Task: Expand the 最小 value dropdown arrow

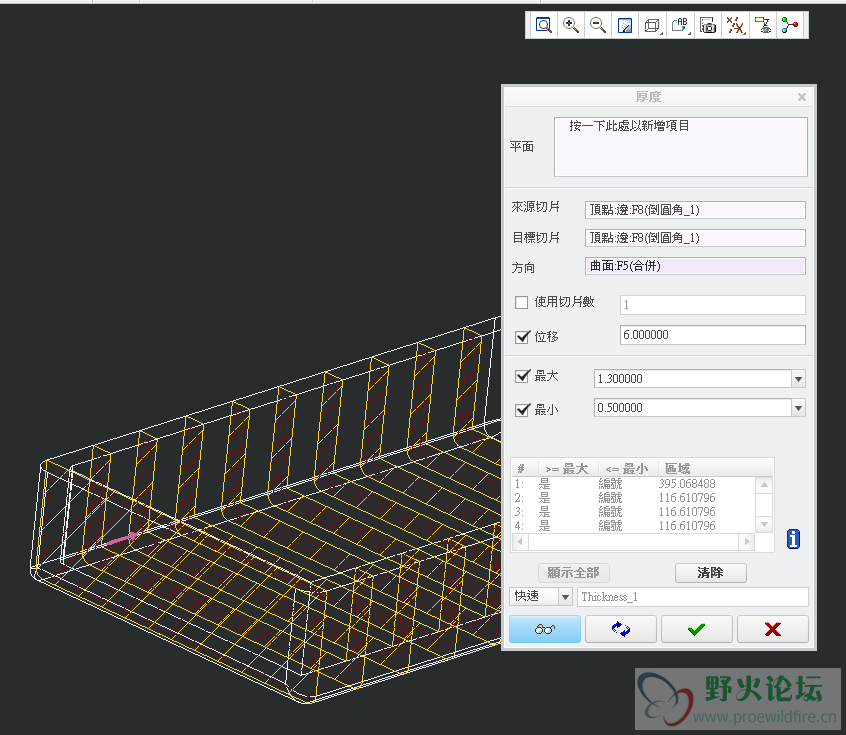Action: coord(799,408)
